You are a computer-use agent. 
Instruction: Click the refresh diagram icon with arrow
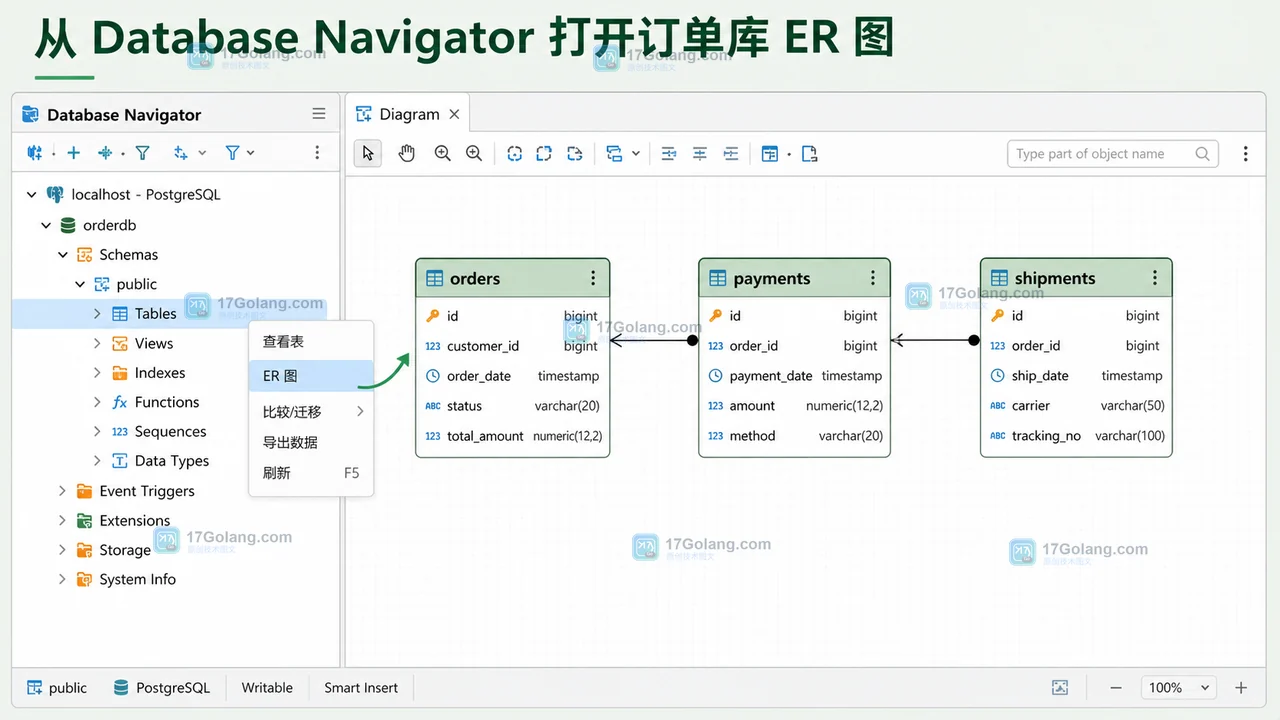[574, 153]
